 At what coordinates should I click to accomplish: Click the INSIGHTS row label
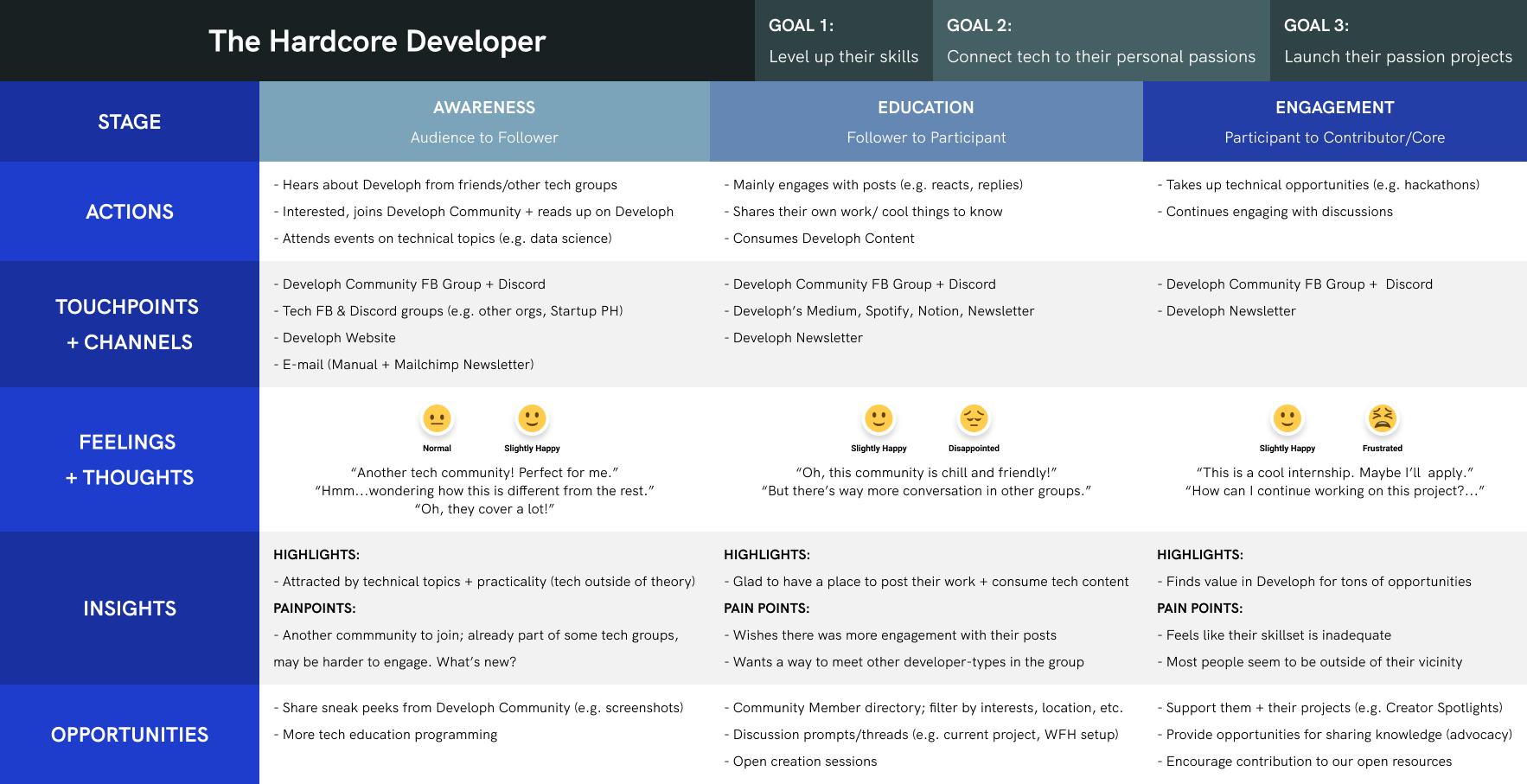pos(130,609)
